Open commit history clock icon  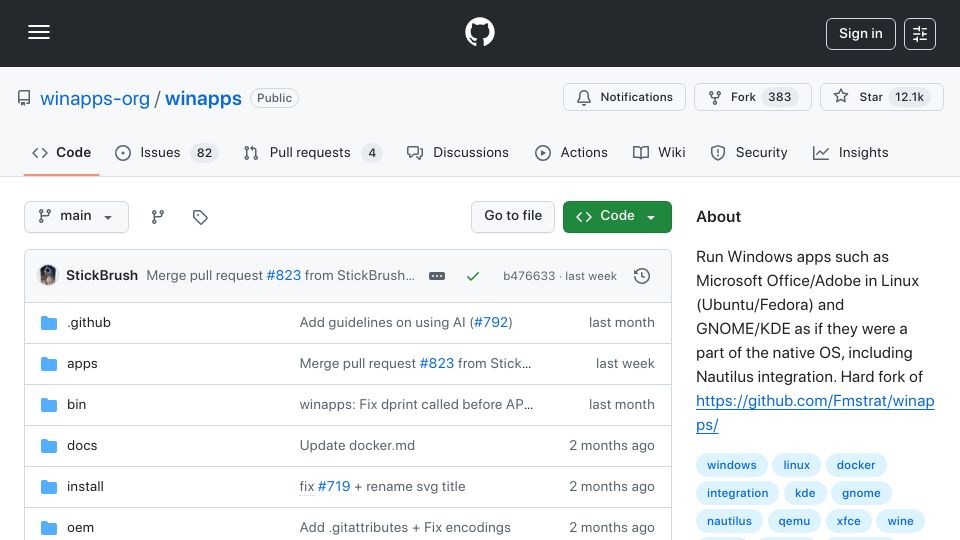(x=642, y=276)
